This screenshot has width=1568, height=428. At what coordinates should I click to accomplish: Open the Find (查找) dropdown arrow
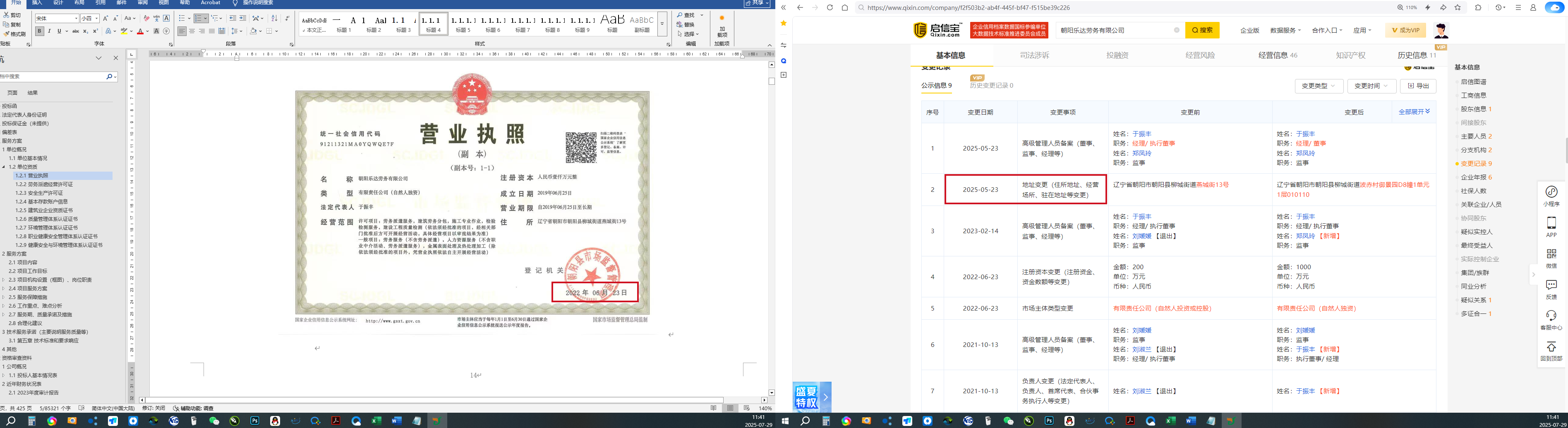[702, 15]
